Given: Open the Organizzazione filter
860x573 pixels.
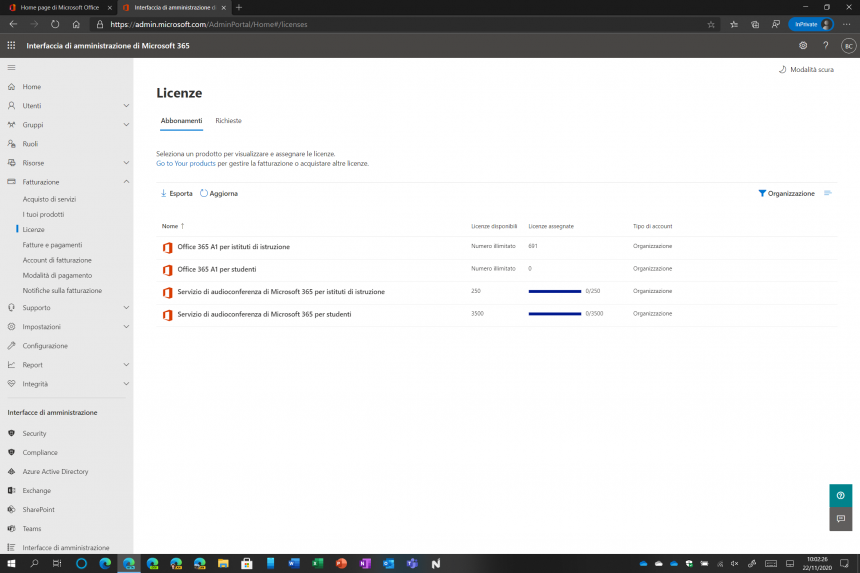Looking at the screenshot, I should (x=787, y=194).
